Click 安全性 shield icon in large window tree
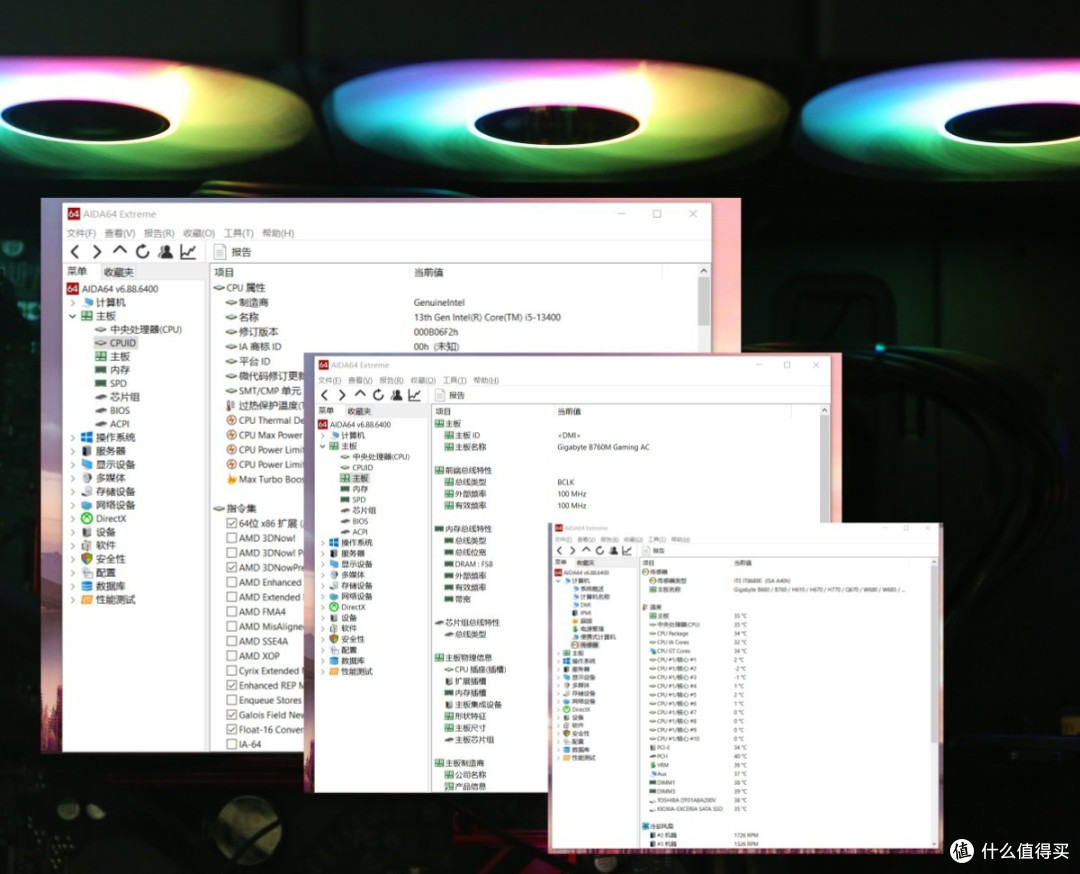Viewport: 1080px width, 874px height. point(87,559)
